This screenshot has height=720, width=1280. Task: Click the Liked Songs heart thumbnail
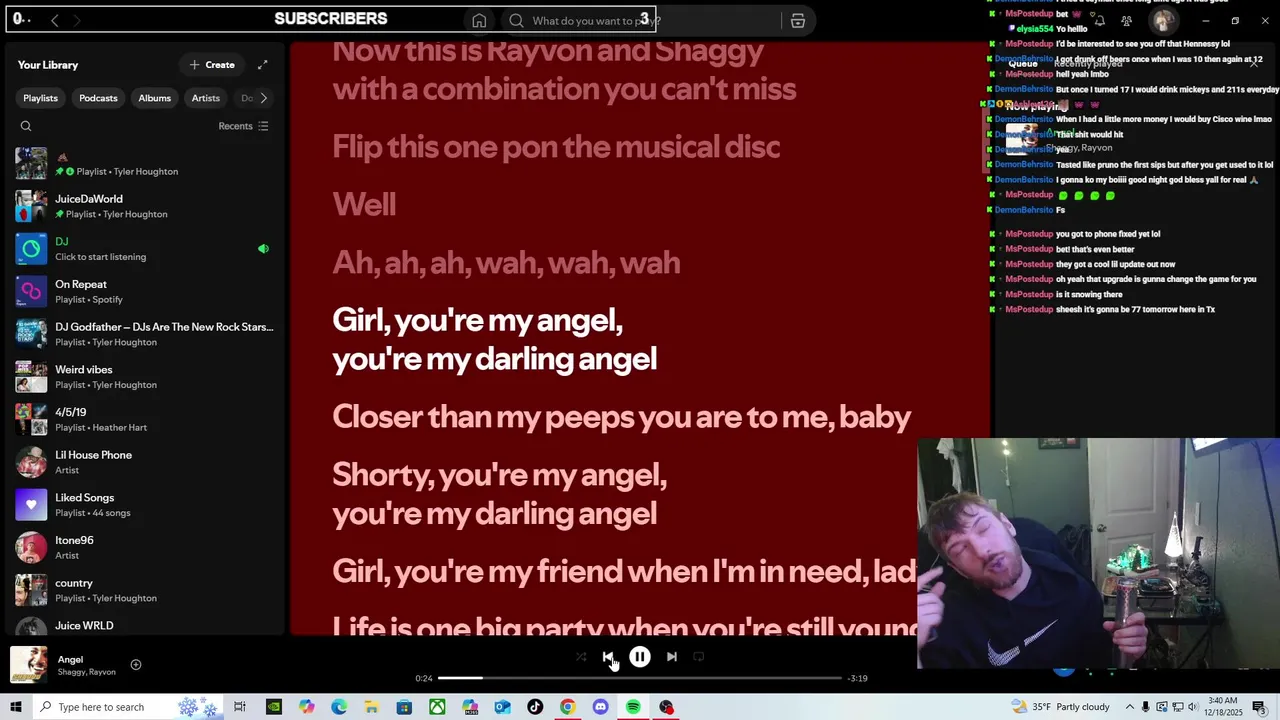[31, 505]
